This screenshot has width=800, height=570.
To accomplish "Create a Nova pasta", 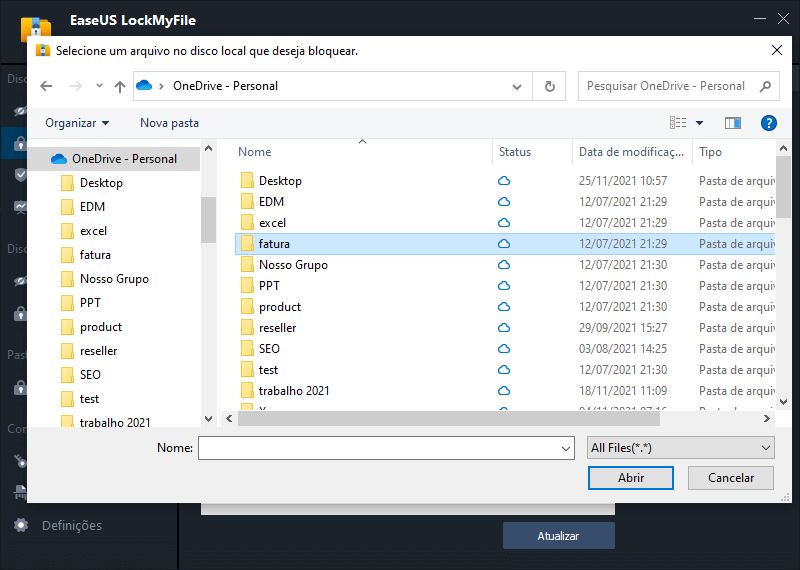I will pyautogui.click(x=169, y=123).
